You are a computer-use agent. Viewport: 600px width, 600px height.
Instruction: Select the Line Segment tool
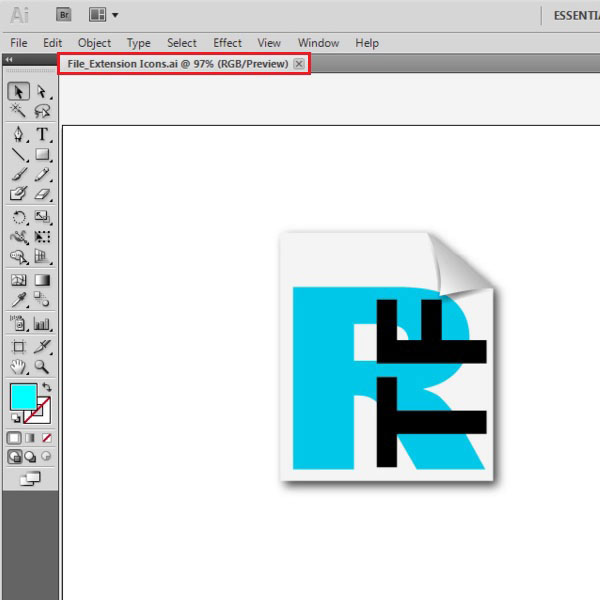point(18,155)
